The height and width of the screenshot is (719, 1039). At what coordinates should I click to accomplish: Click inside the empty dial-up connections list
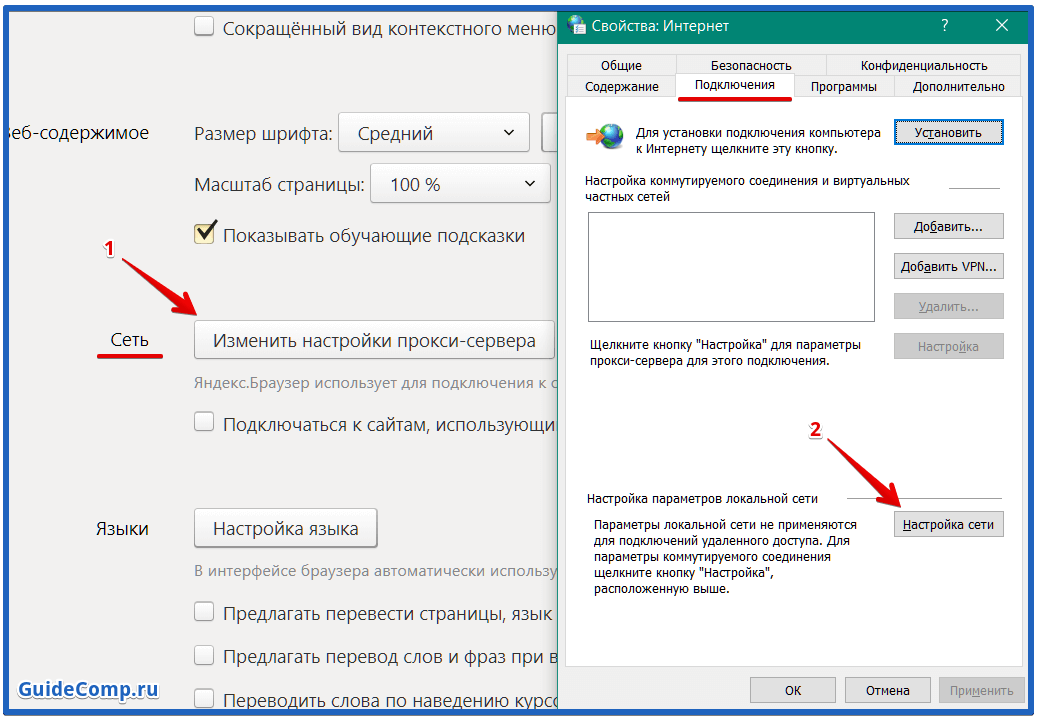point(731,267)
